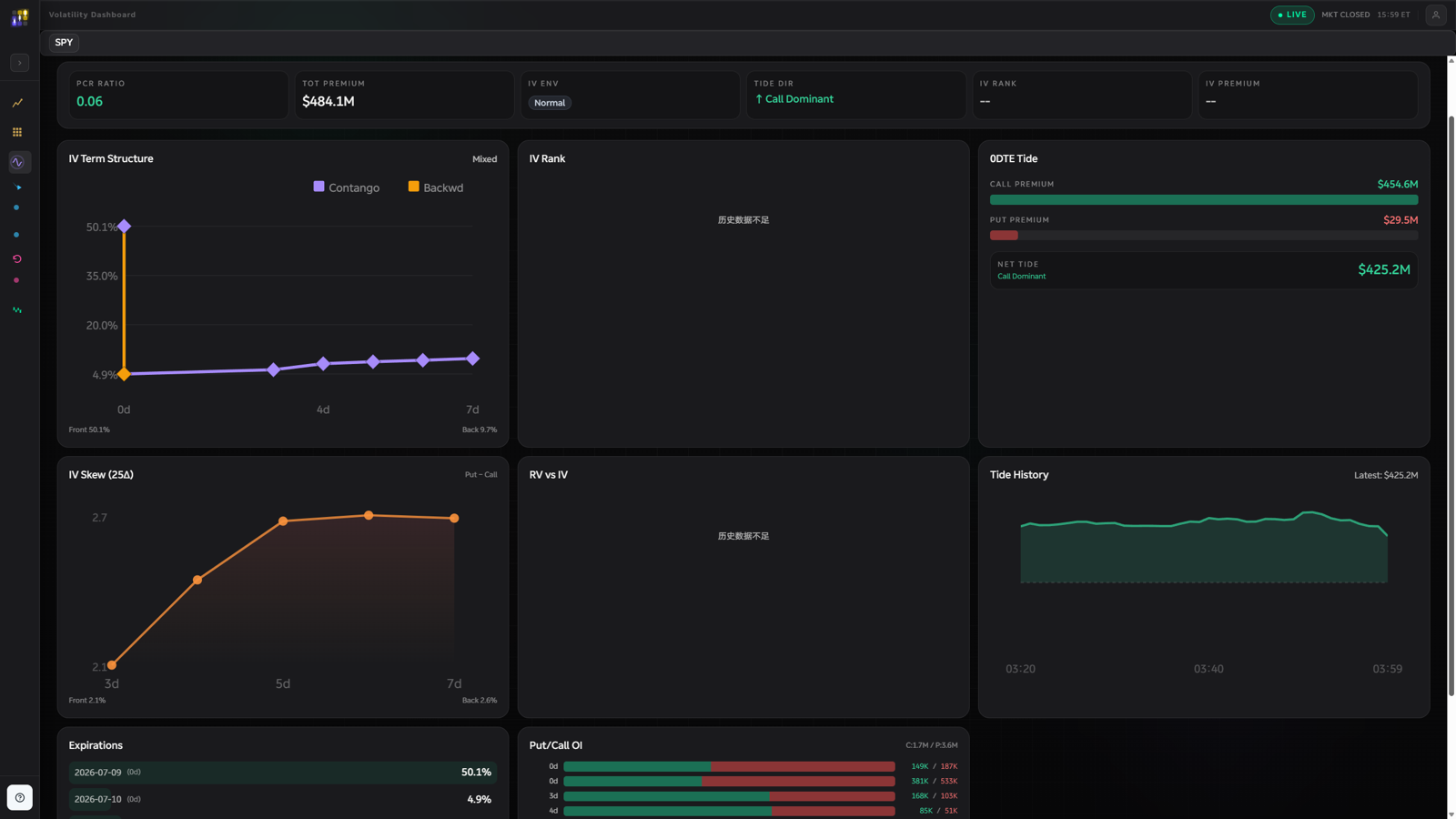The image size is (1456, 819).
Task: Click the page vertical scrollbar
Action: 1451,405
